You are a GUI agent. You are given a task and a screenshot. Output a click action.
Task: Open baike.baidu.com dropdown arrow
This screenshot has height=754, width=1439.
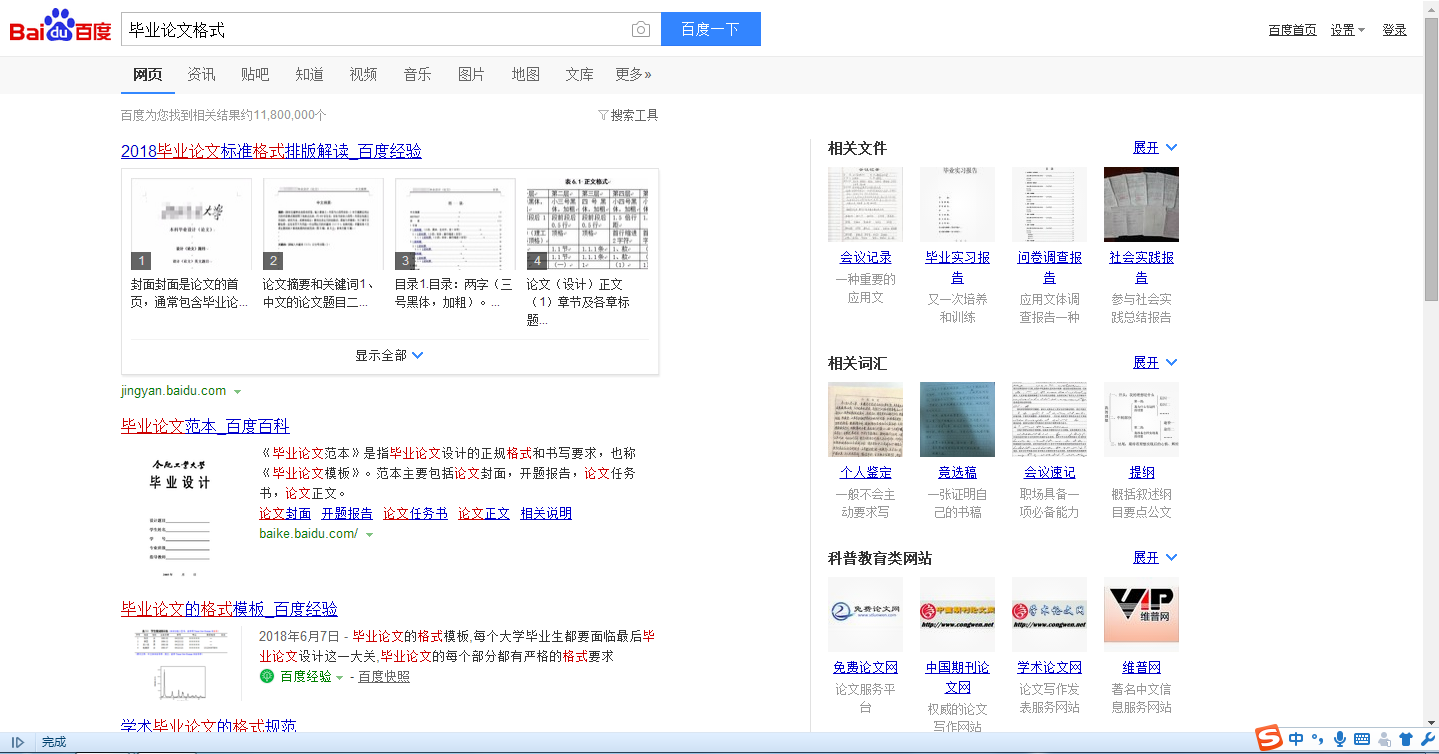[369, 534]
